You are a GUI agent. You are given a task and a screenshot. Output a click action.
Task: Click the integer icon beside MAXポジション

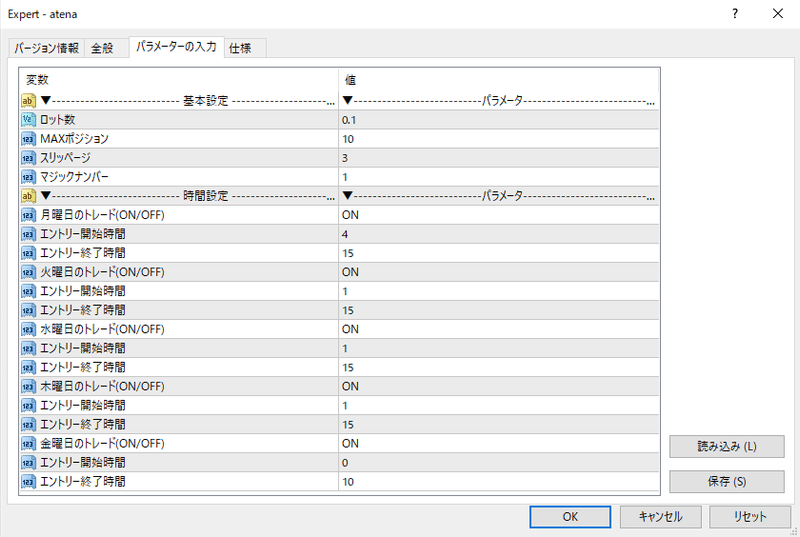[x=28, y=139]
